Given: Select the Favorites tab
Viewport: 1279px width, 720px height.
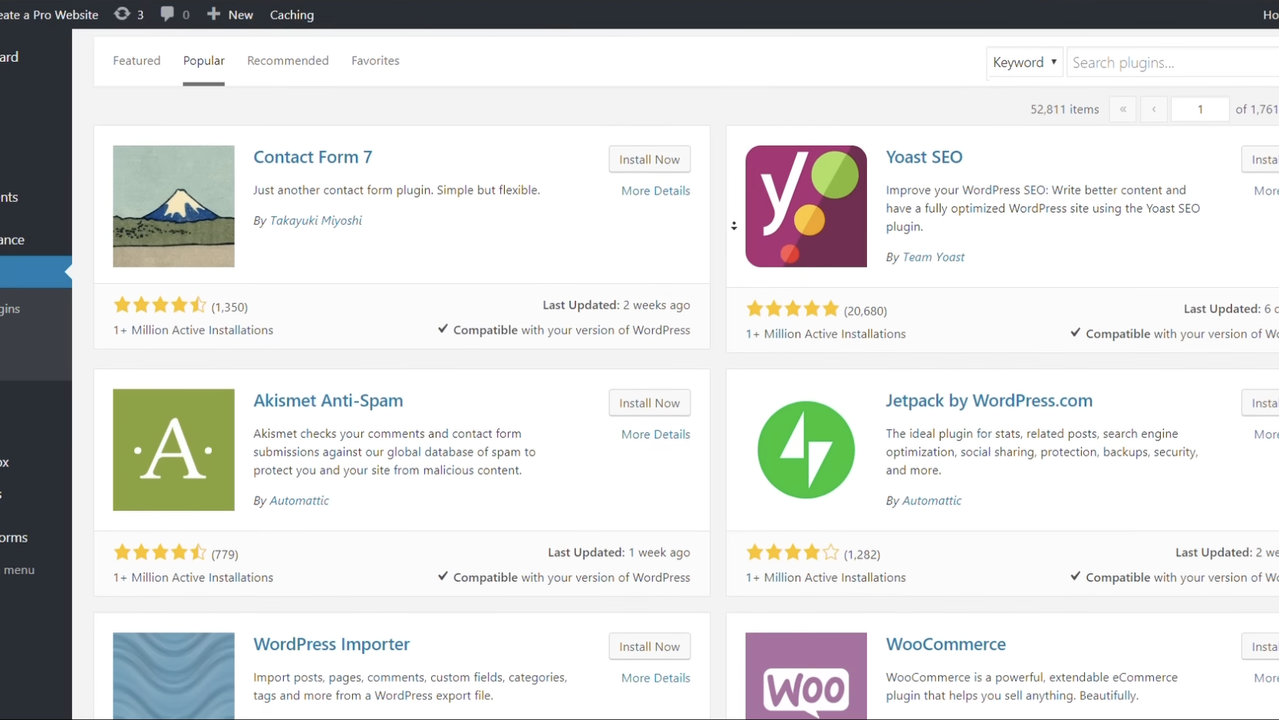Looking at the screenshot, I should 375,61.
